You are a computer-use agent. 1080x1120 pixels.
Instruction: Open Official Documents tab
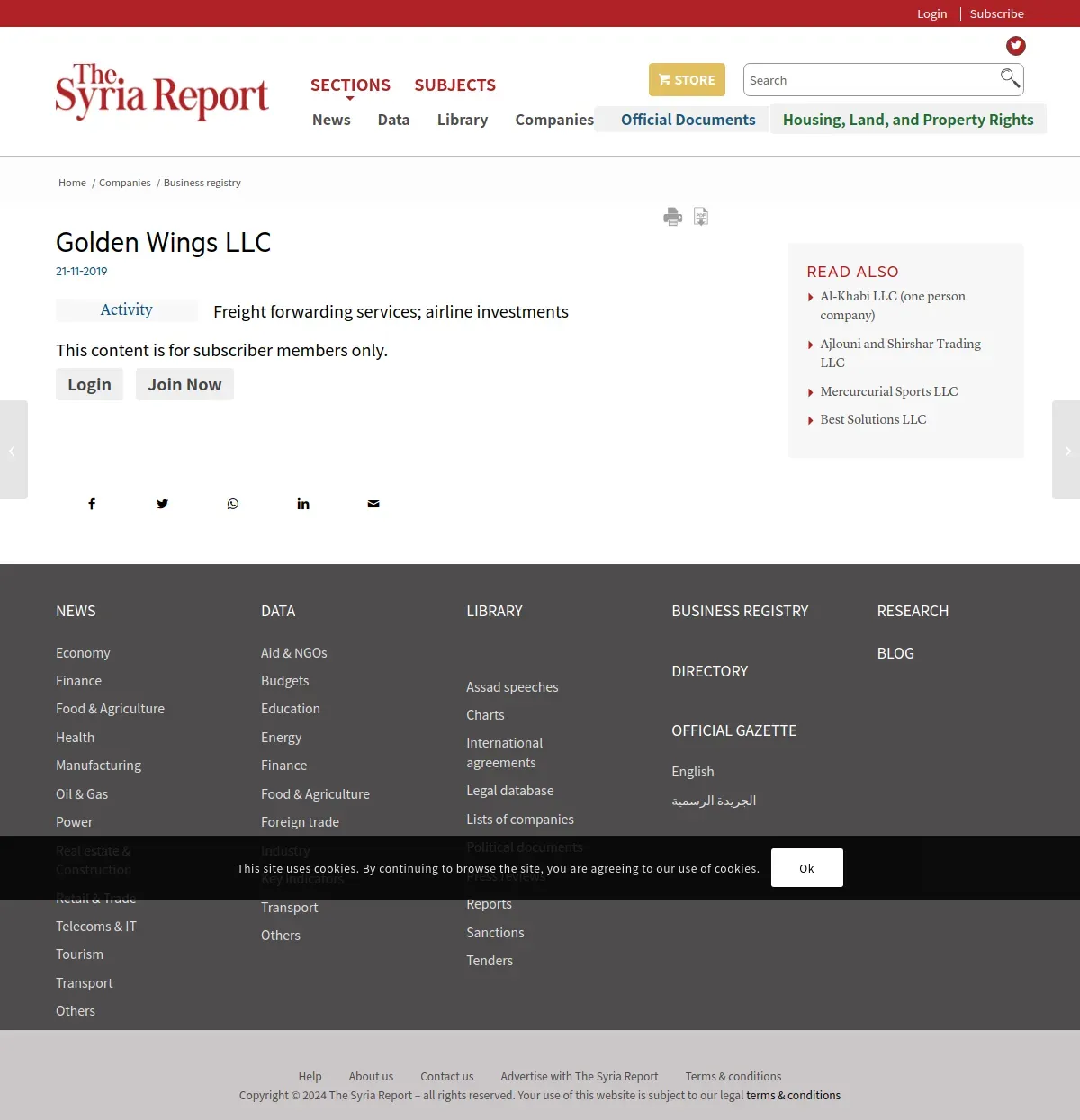(x=688, y=120)
